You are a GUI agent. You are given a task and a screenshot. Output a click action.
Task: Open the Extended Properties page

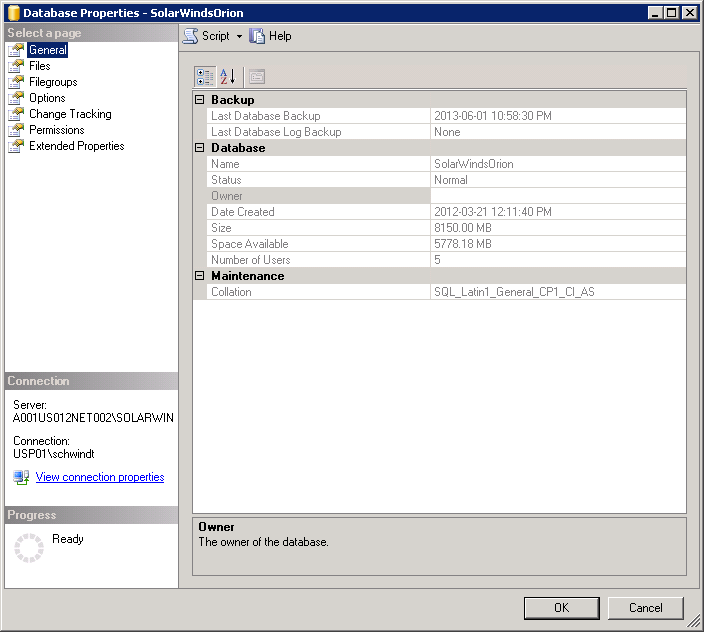pyautogui.click(x=76, y=146)
